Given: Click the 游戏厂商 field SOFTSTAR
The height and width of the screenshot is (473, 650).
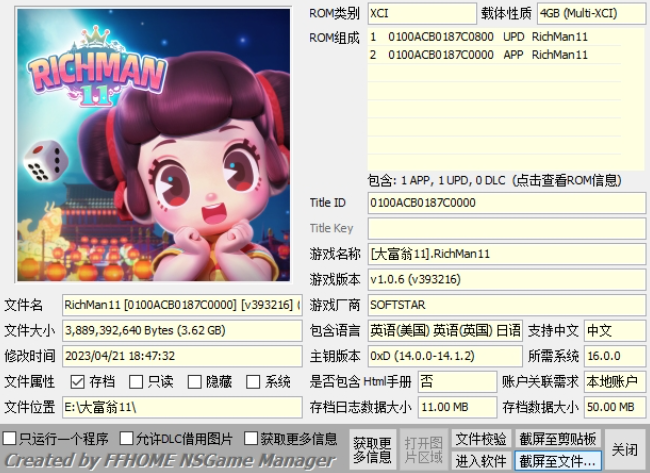Looking at the screenshot, I should [x=507, y=305].
